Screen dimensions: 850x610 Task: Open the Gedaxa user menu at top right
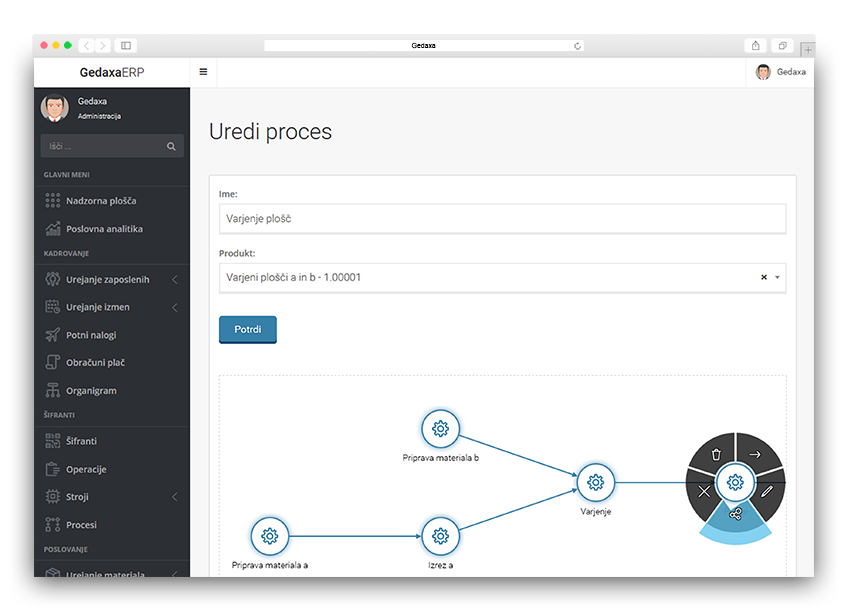(x=780, y=72)
